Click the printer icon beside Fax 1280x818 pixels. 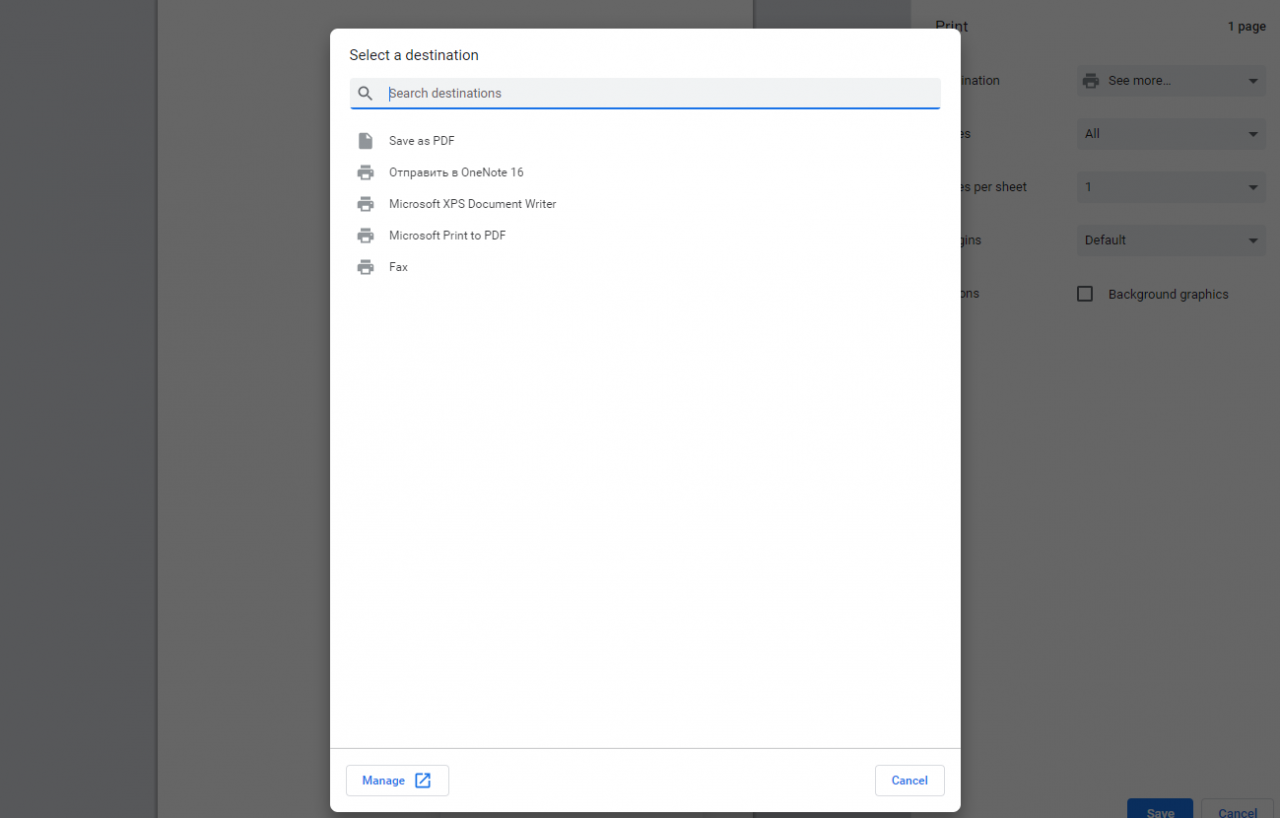click(x=365, y=267)
